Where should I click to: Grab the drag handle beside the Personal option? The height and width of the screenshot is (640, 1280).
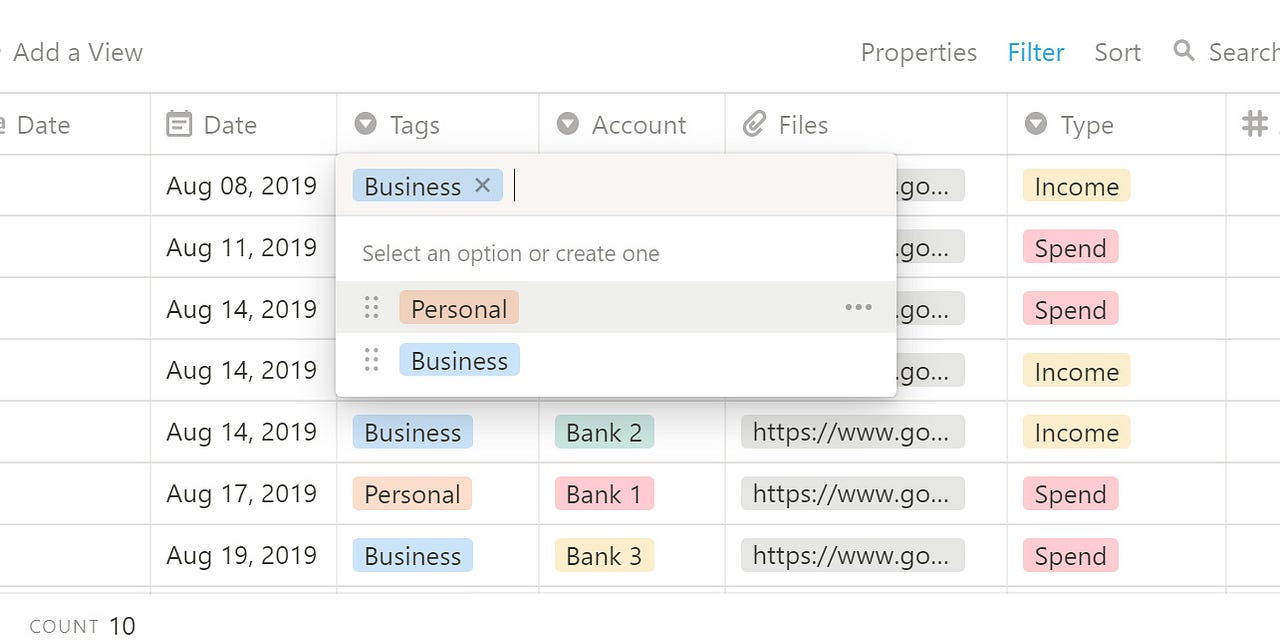point(371,308)
